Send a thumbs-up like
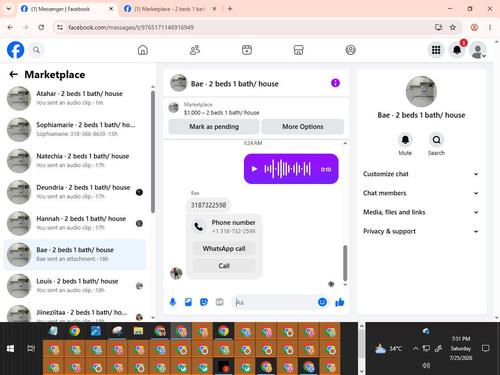Viewport: 500px width, 375px height. click(340, 302)
